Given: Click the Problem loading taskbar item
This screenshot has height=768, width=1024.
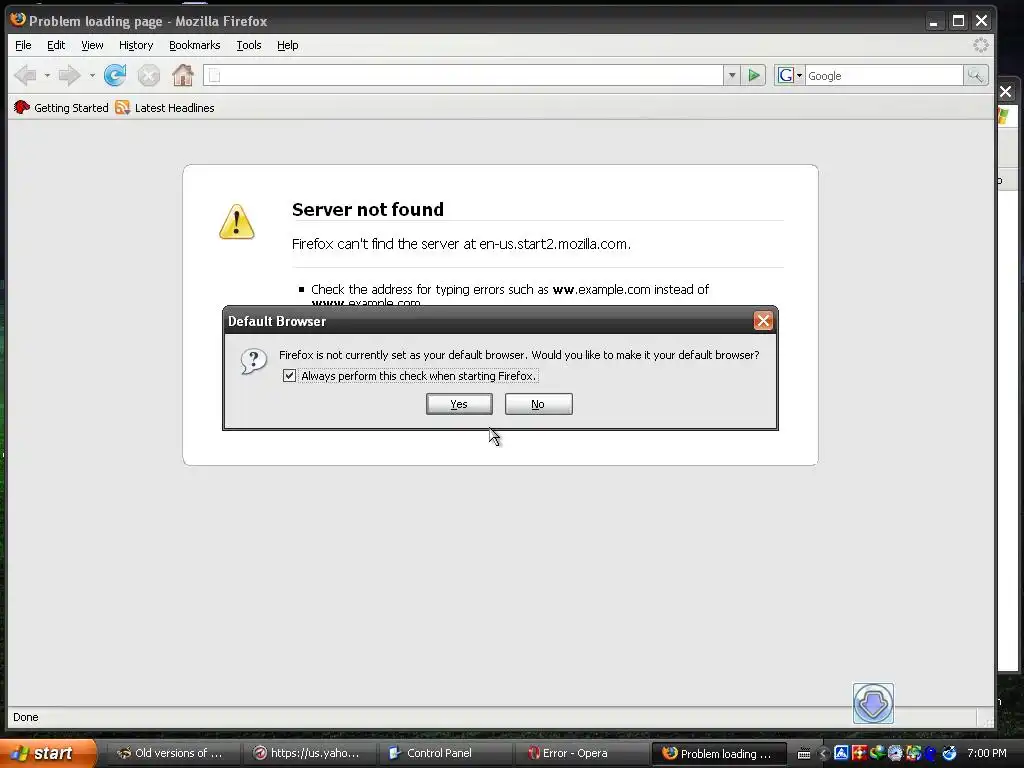Looking at the screenshot, I should click(718, 753).
